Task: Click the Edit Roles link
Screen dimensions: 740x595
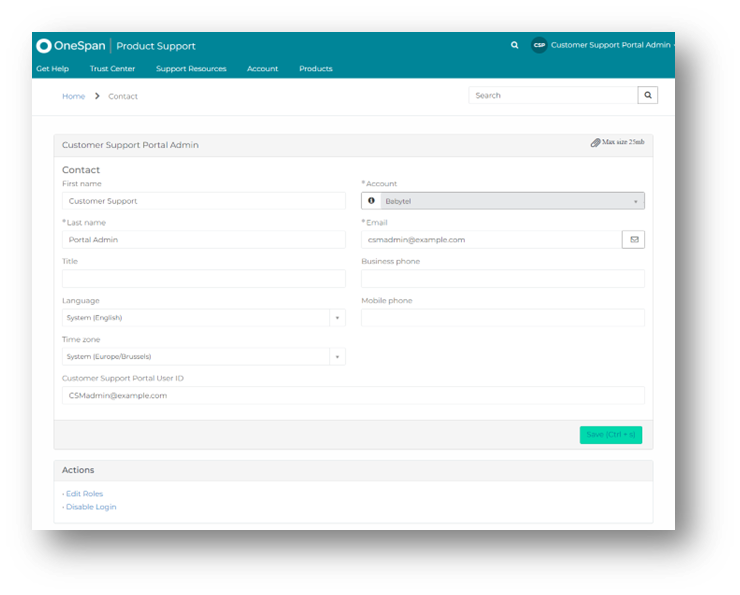Action: (x=84, y=494)
